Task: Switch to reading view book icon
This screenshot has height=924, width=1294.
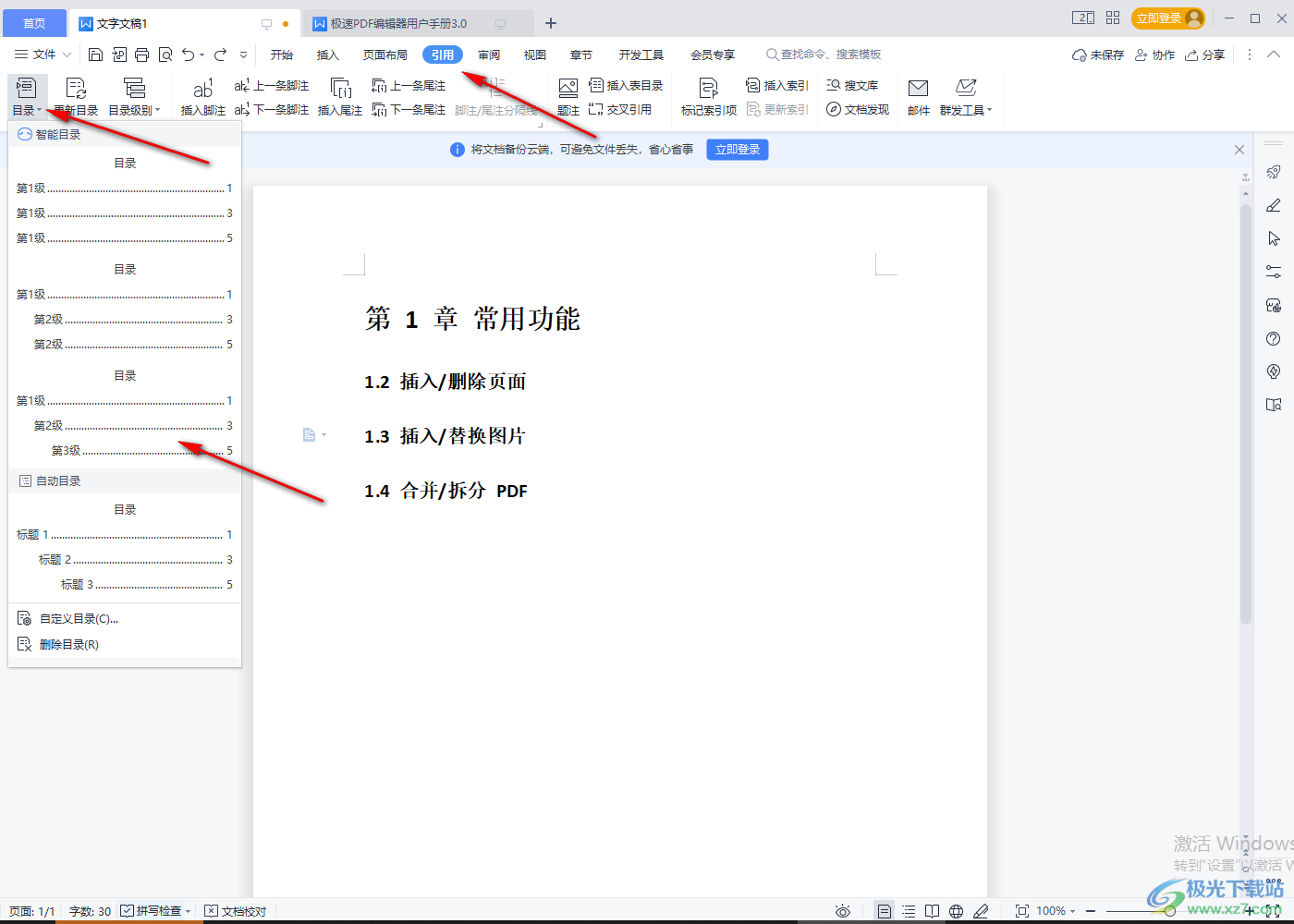Action: (933, 911)
